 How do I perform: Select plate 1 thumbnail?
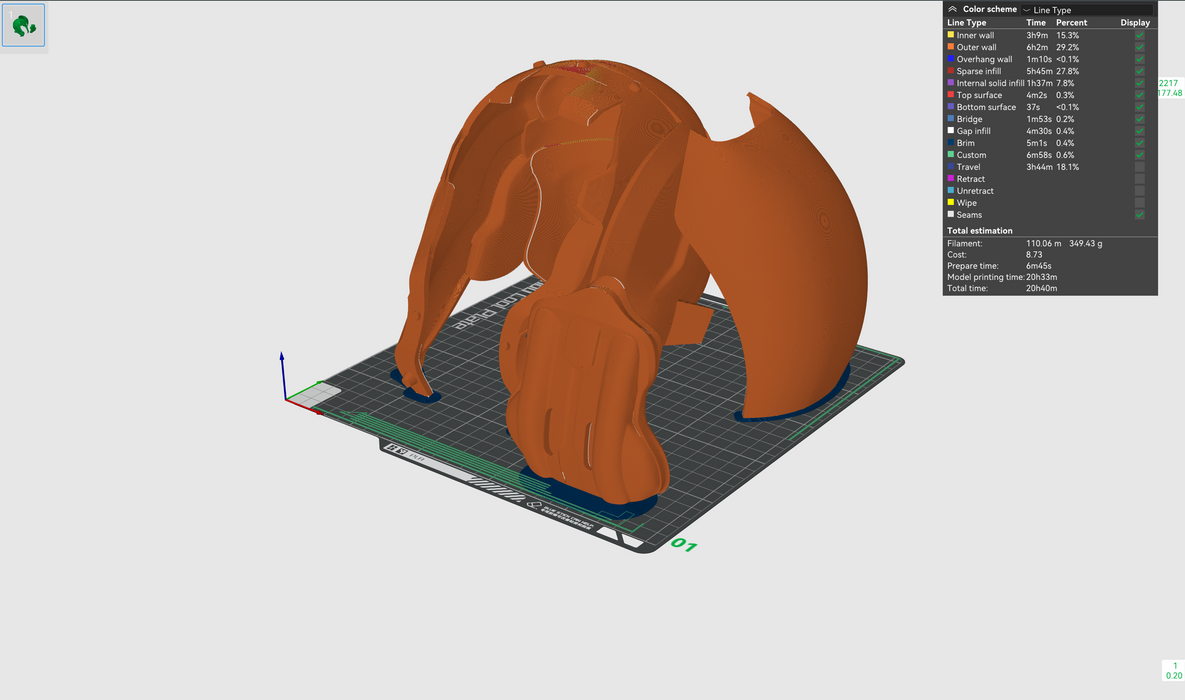click(23, 26)
